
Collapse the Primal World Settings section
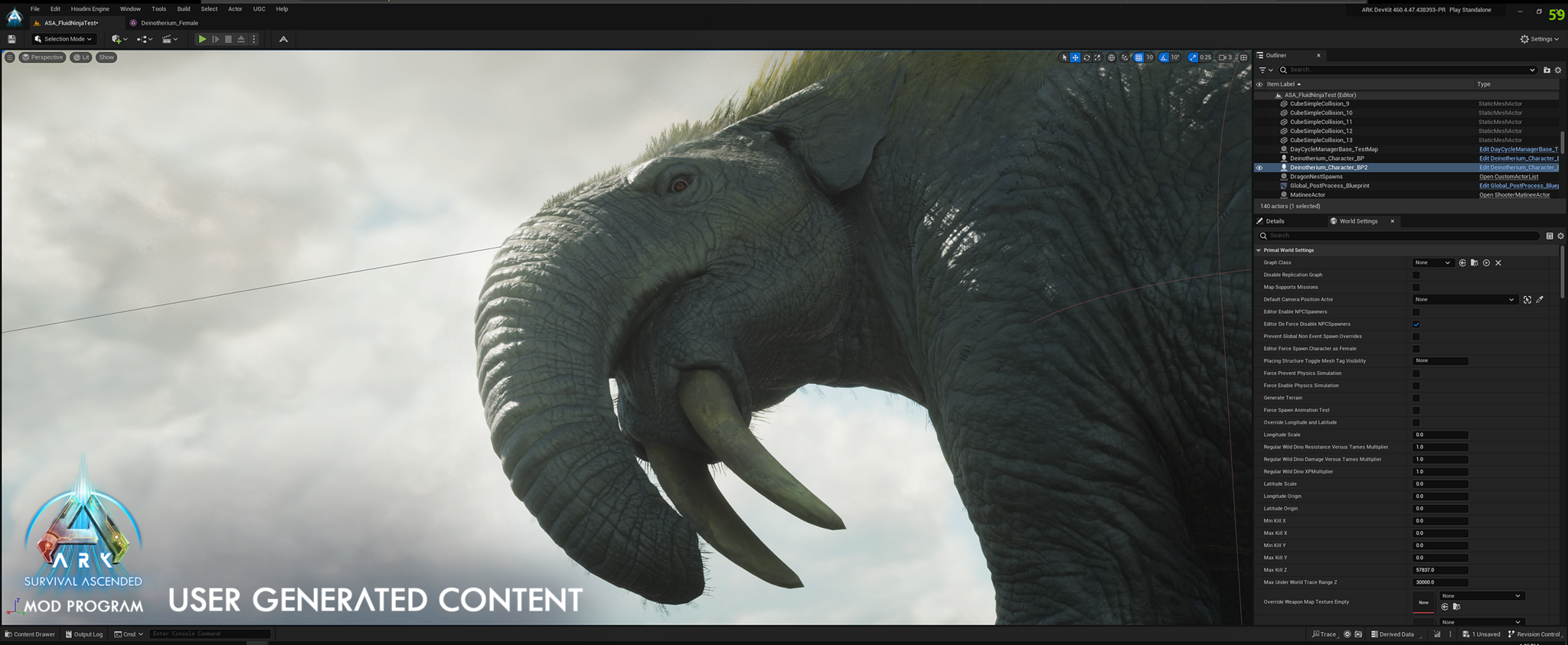pos(1259,250)
